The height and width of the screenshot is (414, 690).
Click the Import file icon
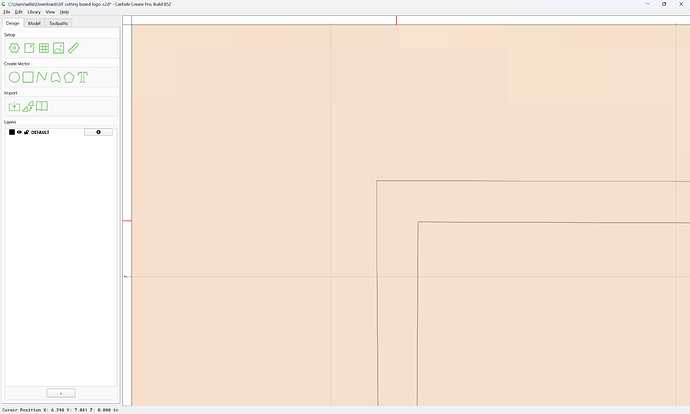point(14,106)
